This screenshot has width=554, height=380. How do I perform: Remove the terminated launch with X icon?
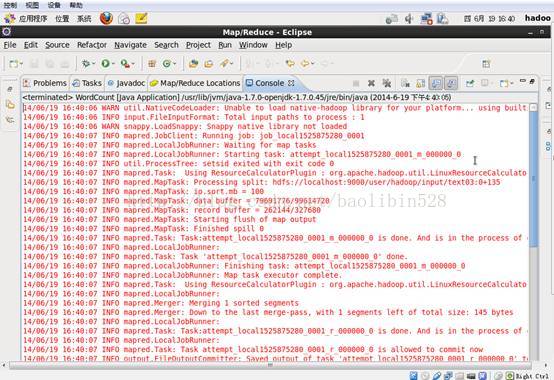[371, 83]
